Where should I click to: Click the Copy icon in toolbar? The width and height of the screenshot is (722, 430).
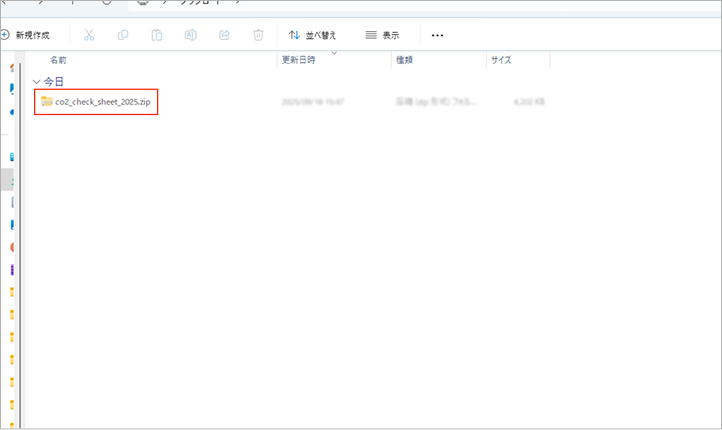point(123,35)
